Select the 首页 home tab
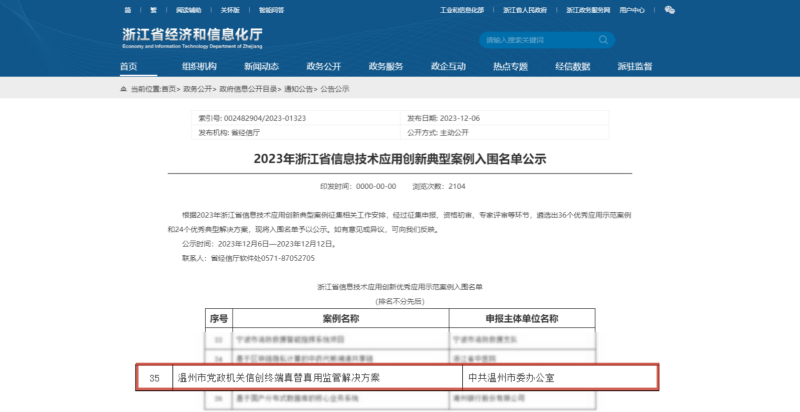800x412 pixels. click(x=129, y=66)
